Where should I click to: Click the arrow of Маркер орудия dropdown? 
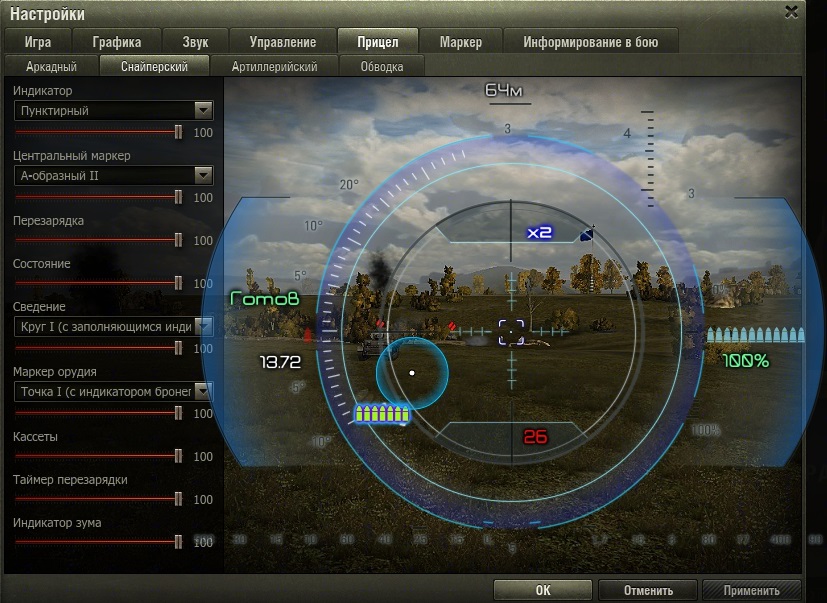[203, 391]
